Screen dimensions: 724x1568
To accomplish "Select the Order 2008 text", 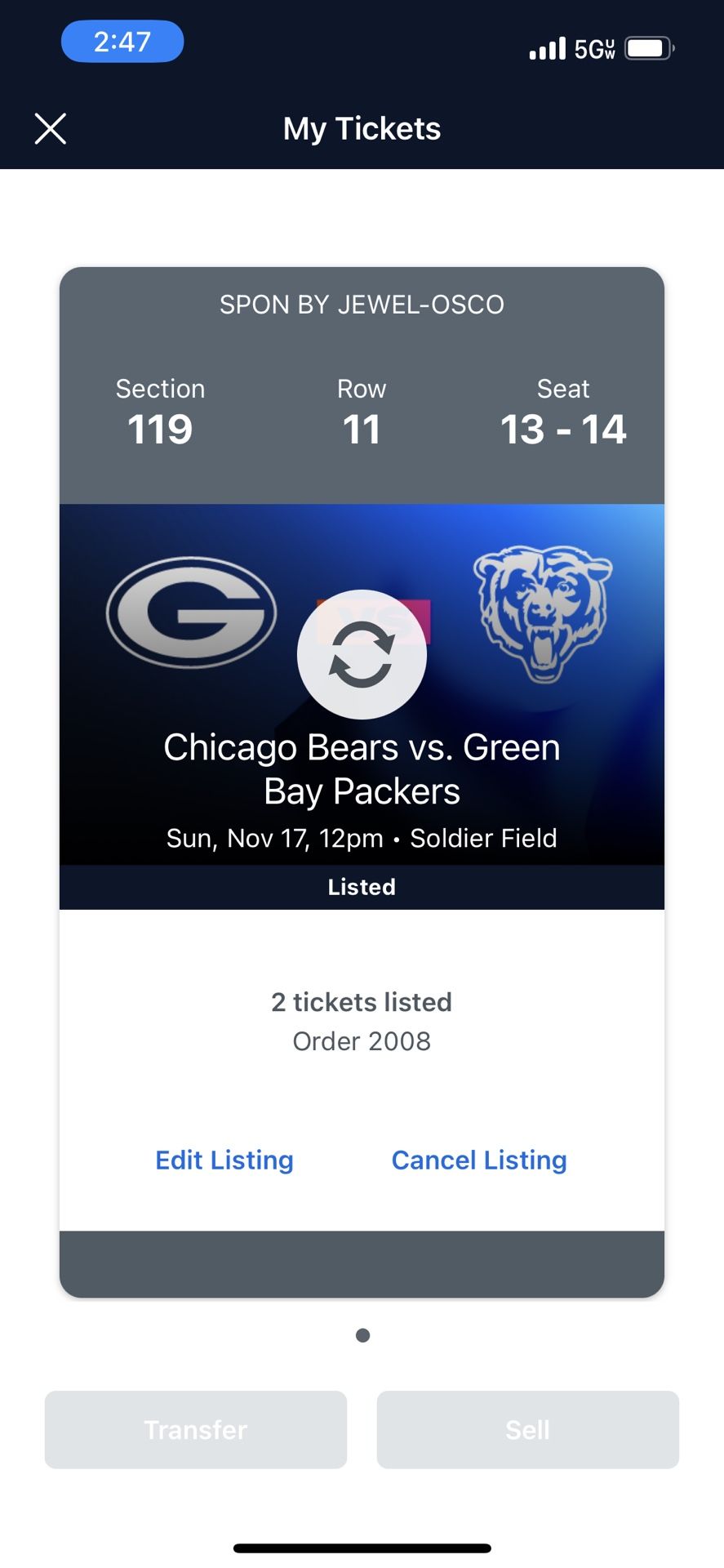I will [x=362, y=1040].
